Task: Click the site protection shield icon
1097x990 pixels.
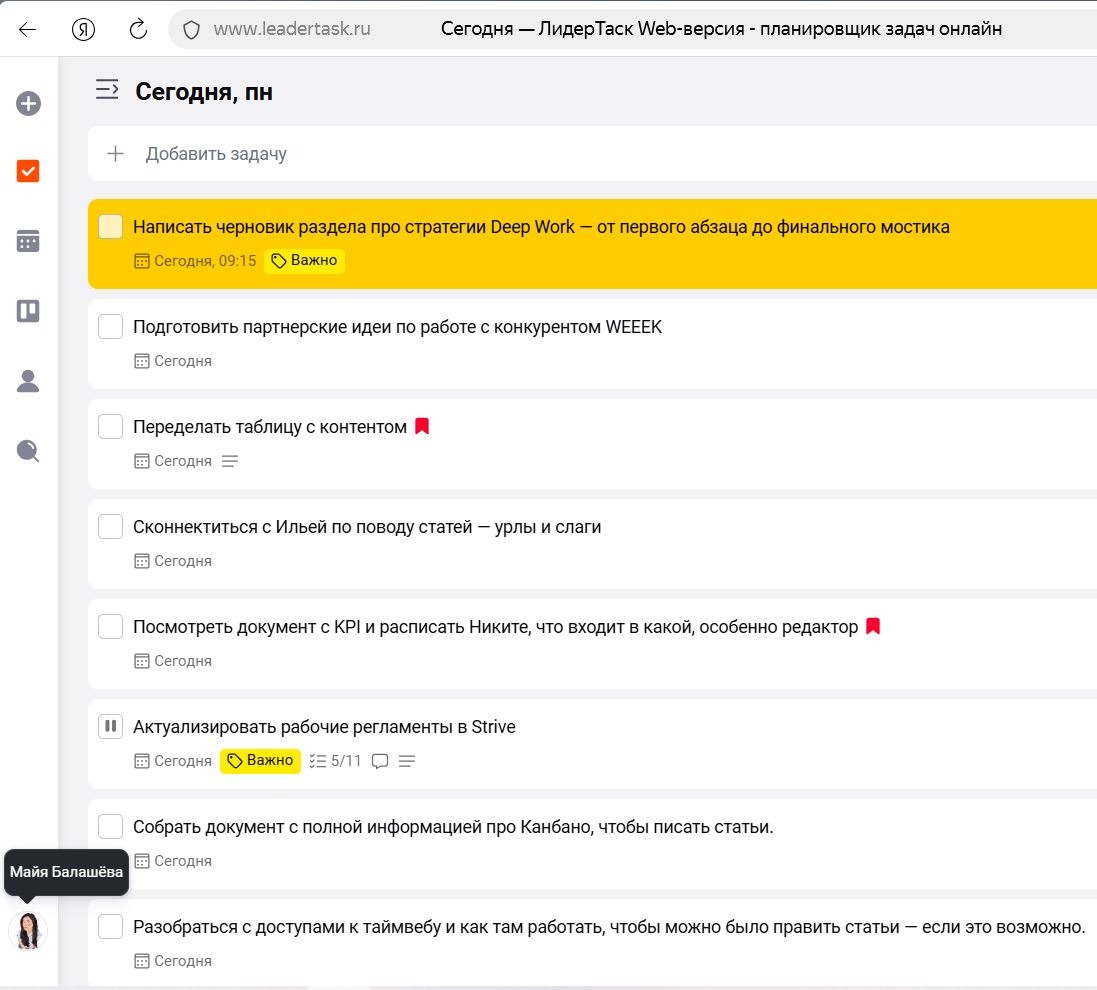Action: pyautogui.click(x=191, y=29)
